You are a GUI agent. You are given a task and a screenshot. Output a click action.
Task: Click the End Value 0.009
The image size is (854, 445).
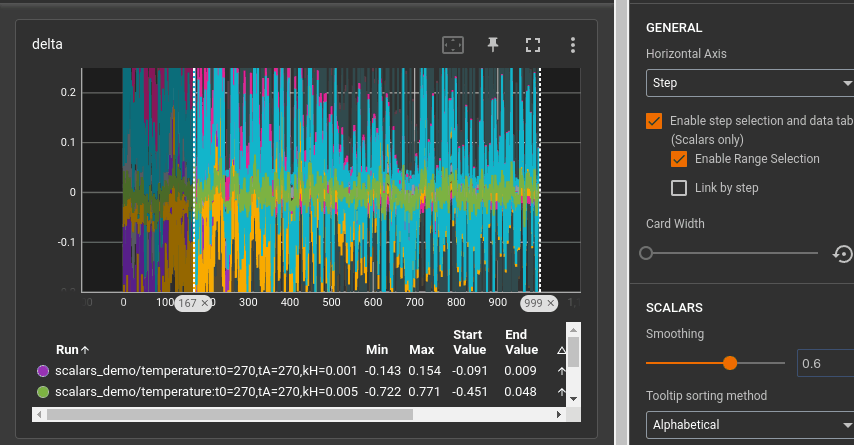tap(520, 371)
